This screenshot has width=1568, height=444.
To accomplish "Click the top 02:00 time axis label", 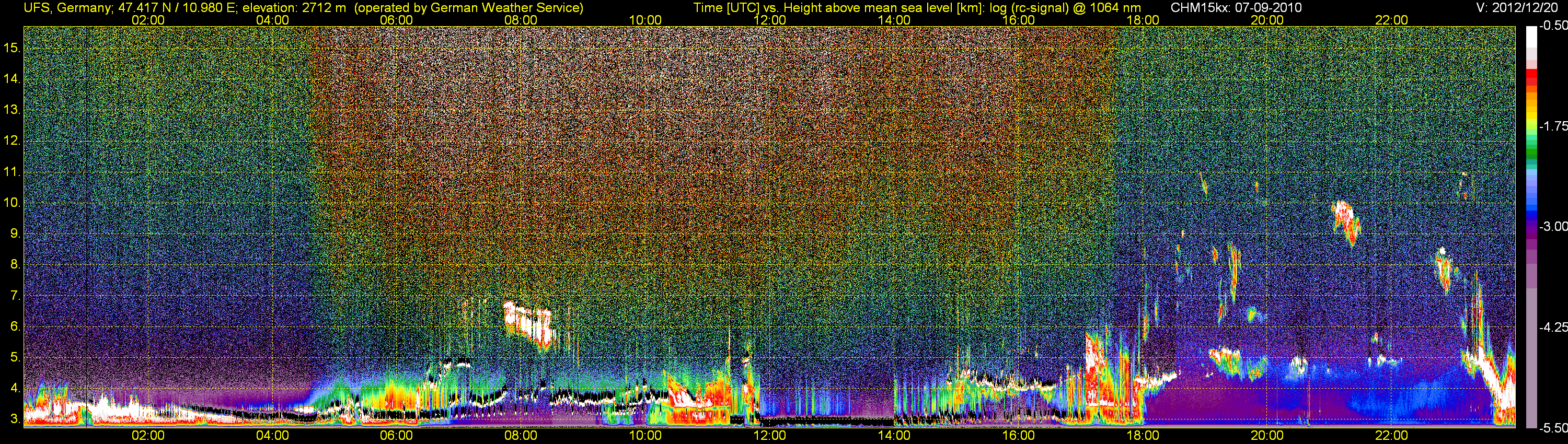I will tap(148, 20).
